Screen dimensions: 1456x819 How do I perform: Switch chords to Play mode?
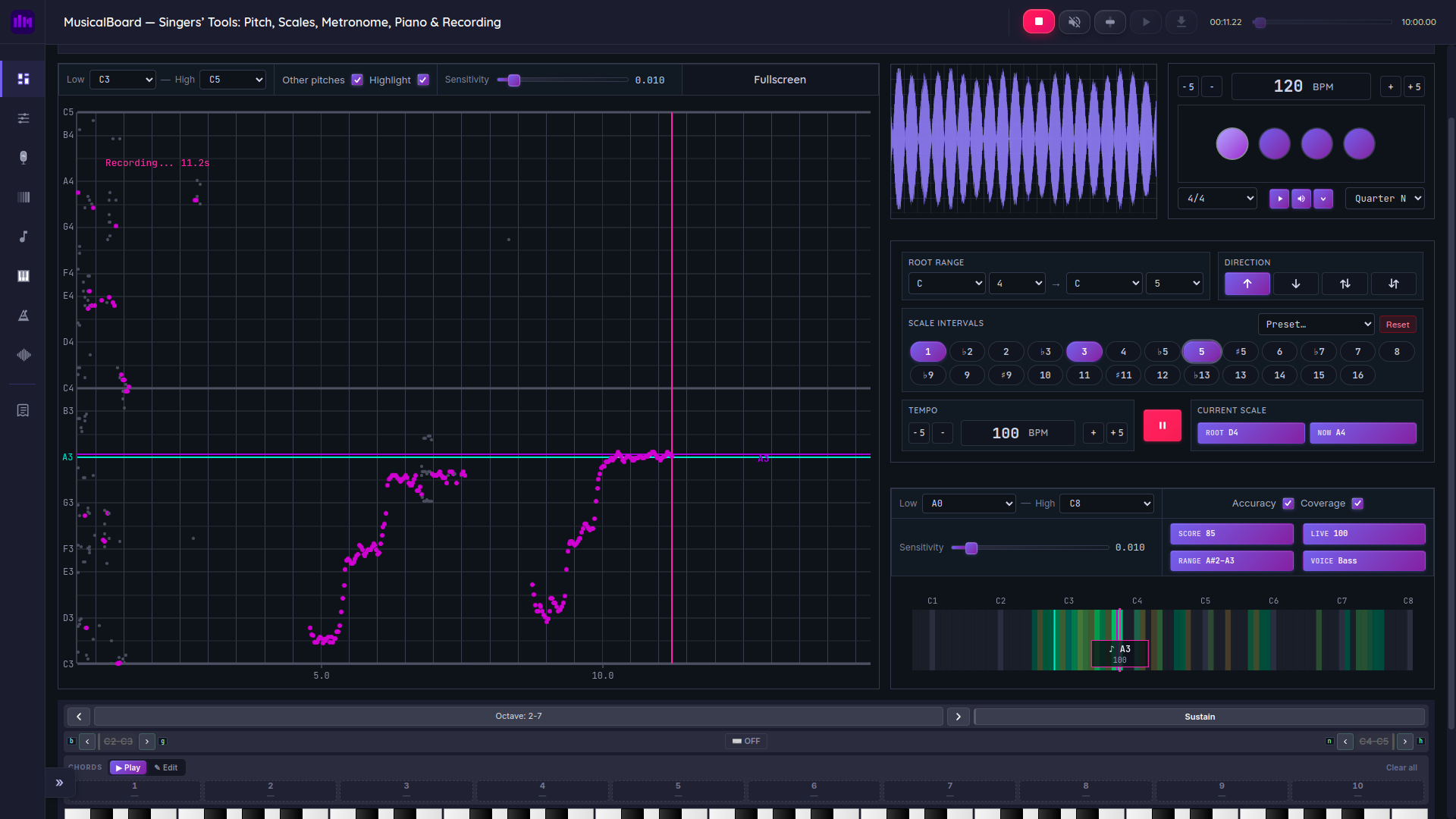pos(128,768)
